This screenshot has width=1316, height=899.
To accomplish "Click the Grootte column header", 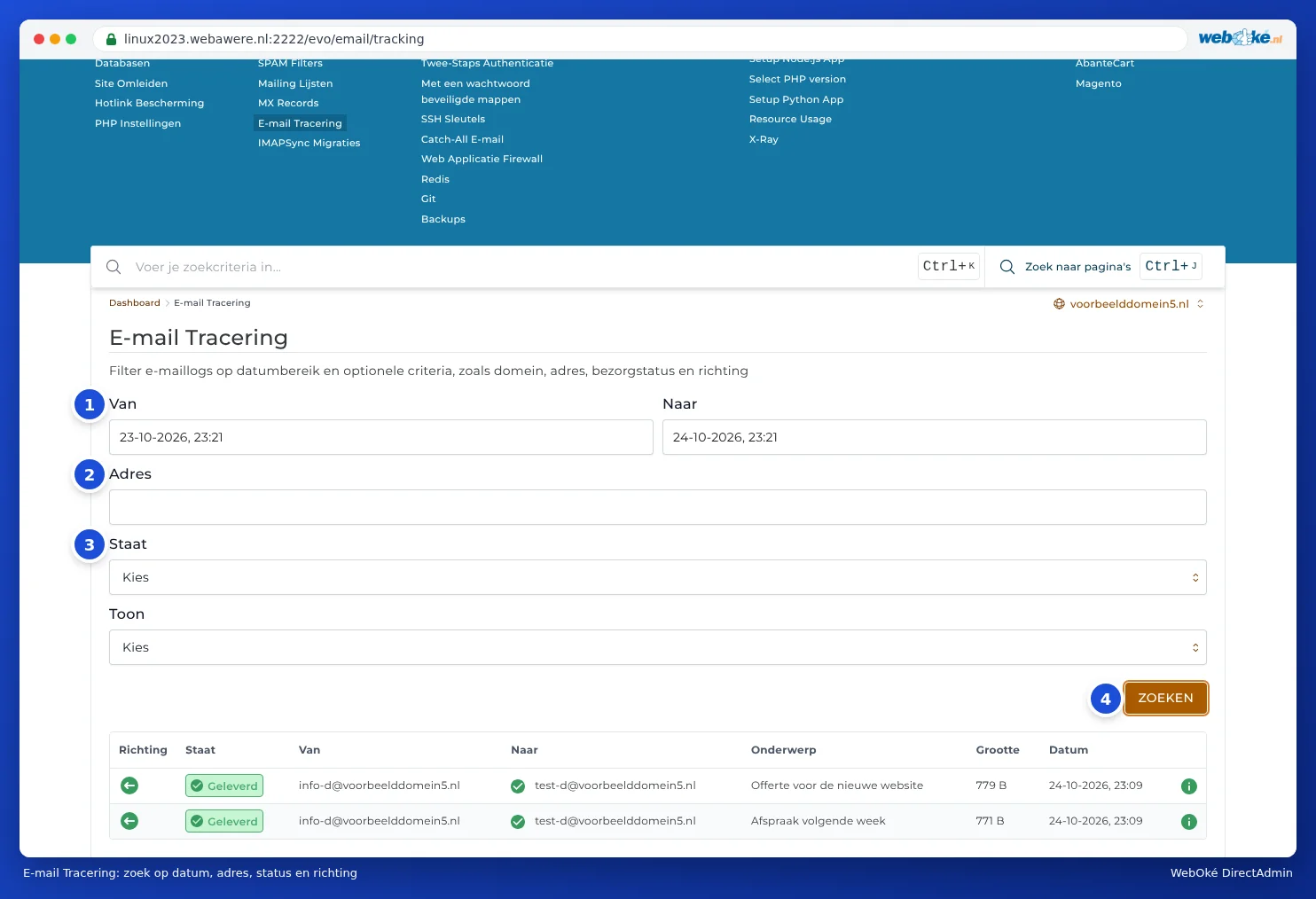I will [x=998, y=750].
